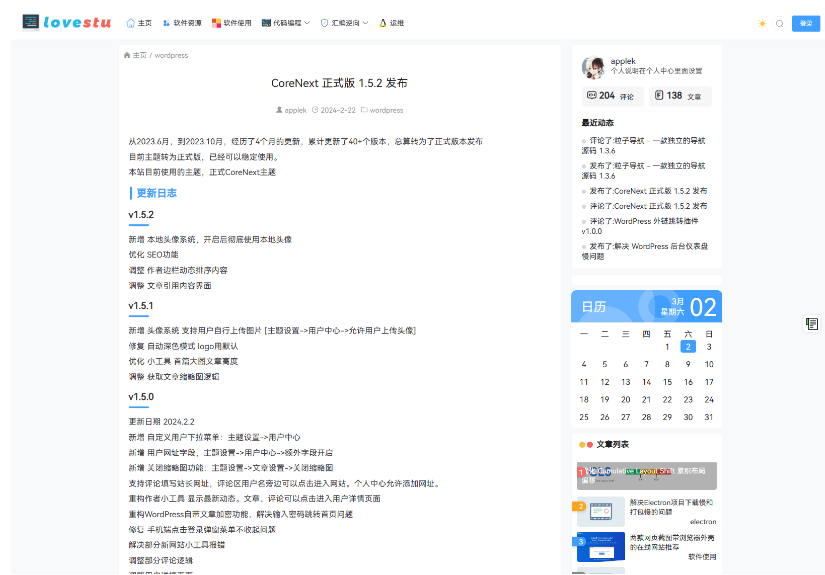This screenshot has height=575, width=825.
Task: Select day 15 in calendar
Action: coord(667,382)
